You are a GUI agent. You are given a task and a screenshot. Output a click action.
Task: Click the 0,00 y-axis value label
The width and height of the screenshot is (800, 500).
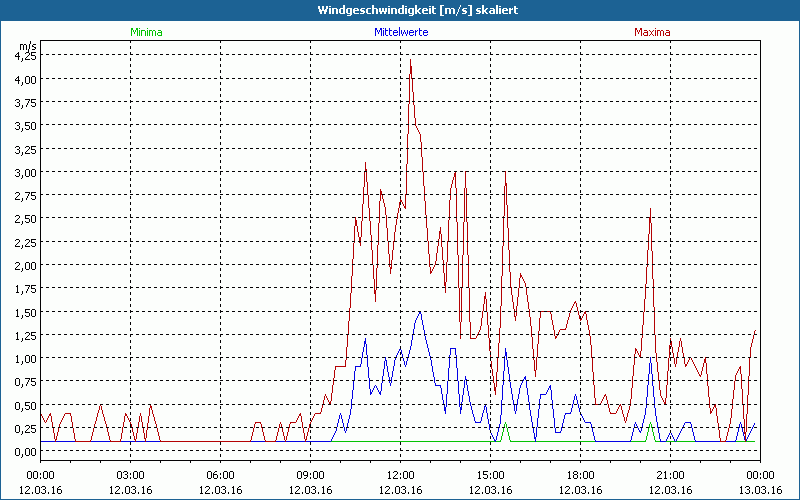(x=25, y=452)
